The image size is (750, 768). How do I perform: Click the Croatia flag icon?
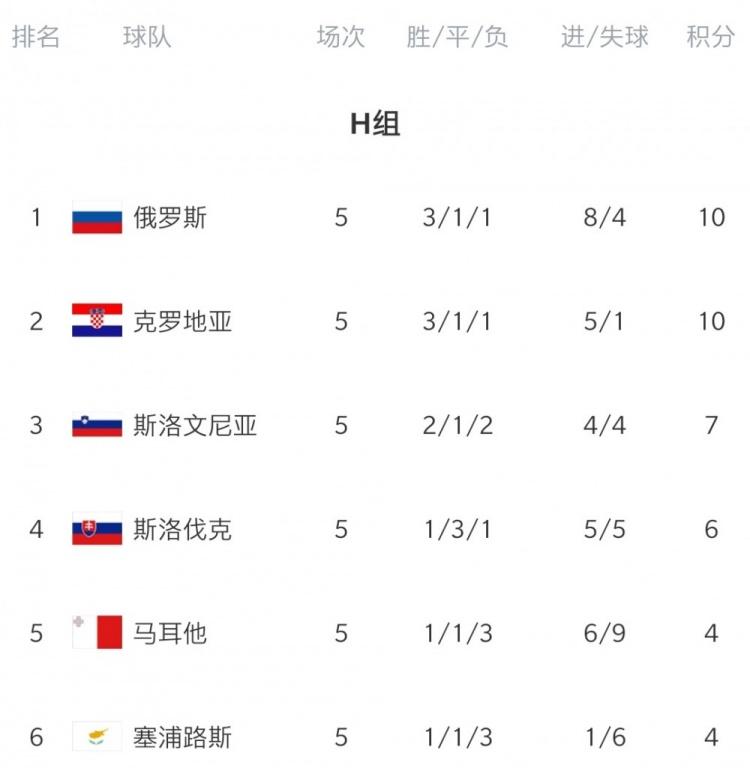point(97,321)
